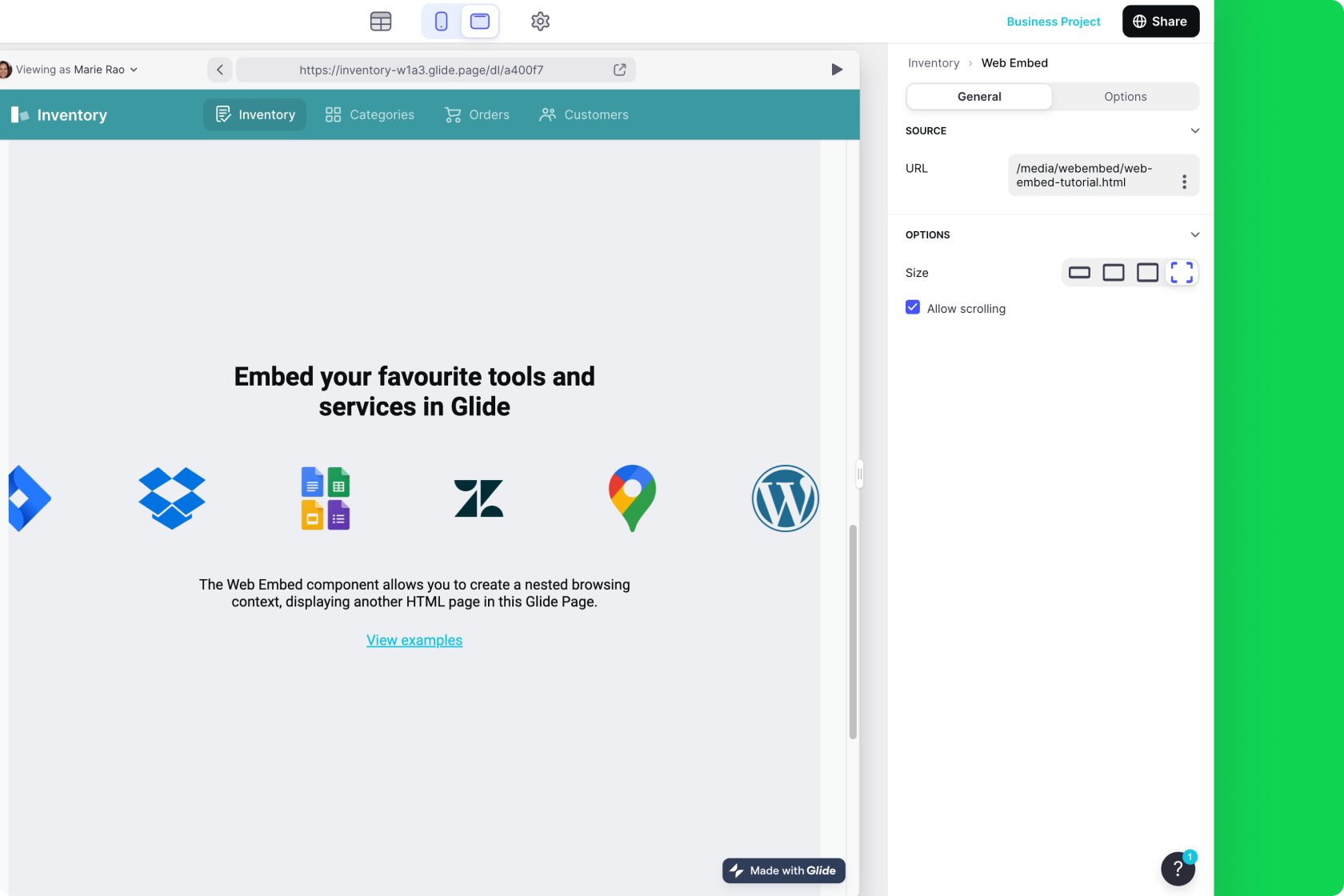Collapse the OPTIONS section
Image resolution: width=1344 pixels, height=896 pixels.
(x=1195, y=234)
